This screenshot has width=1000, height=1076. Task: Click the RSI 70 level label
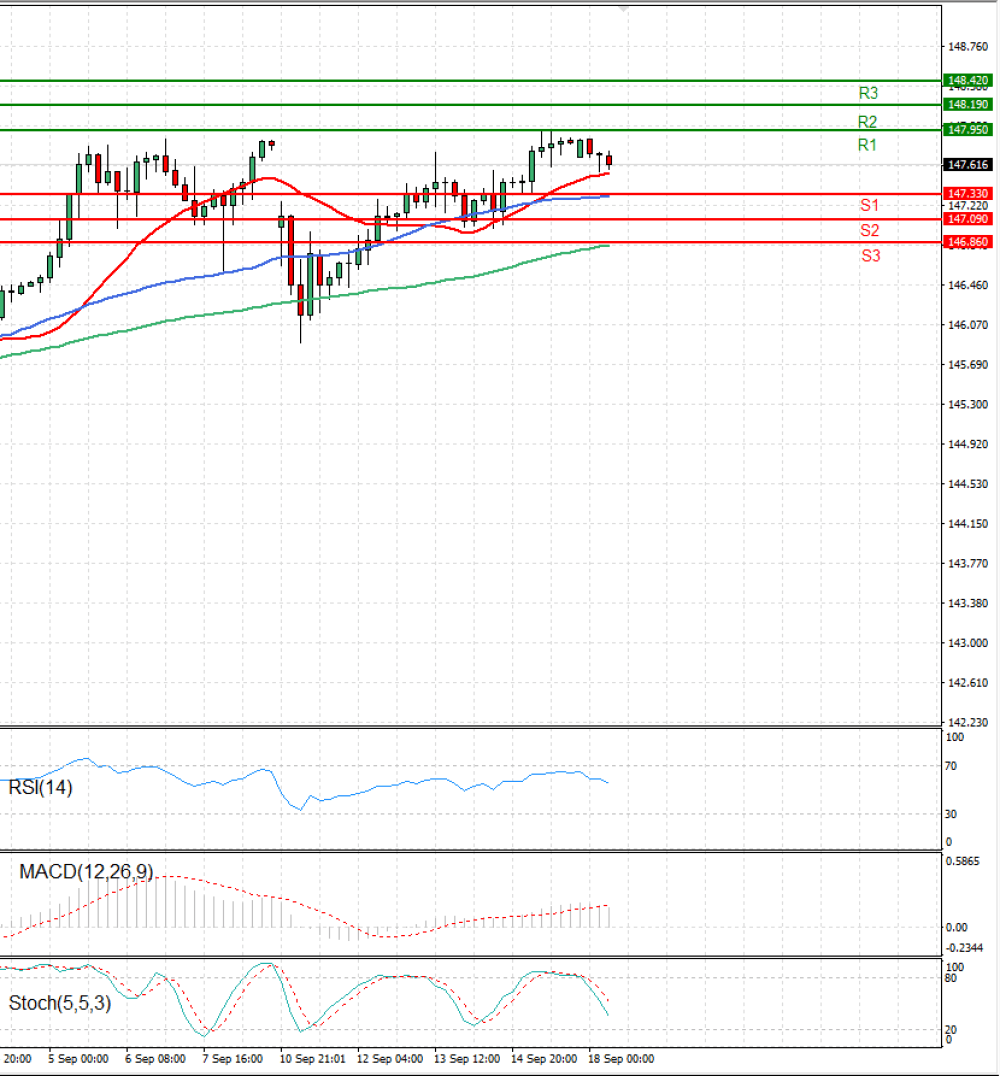[x=951, y=766]
